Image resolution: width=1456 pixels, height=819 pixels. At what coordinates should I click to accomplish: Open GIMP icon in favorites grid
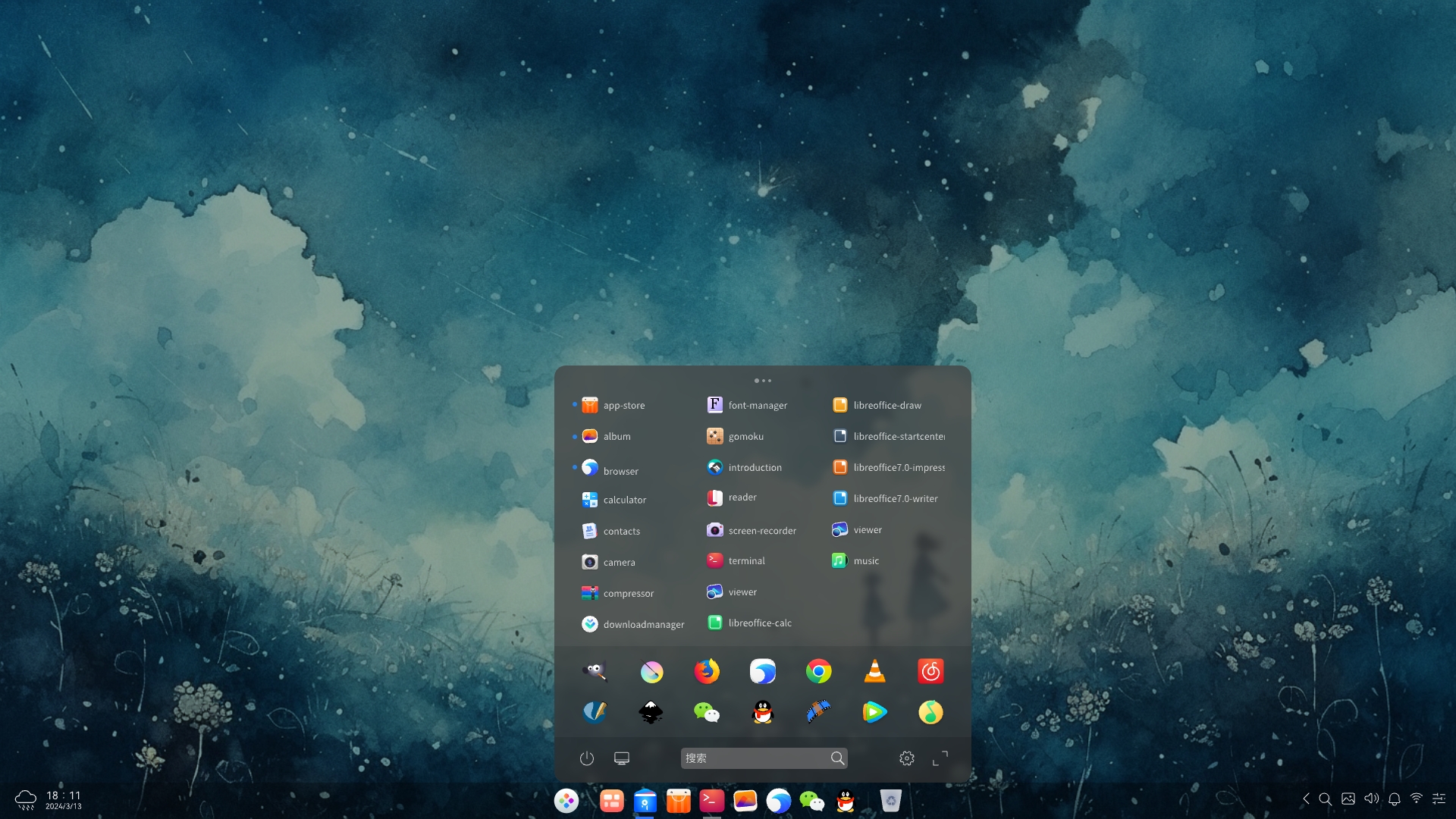(x=595, y=671)
